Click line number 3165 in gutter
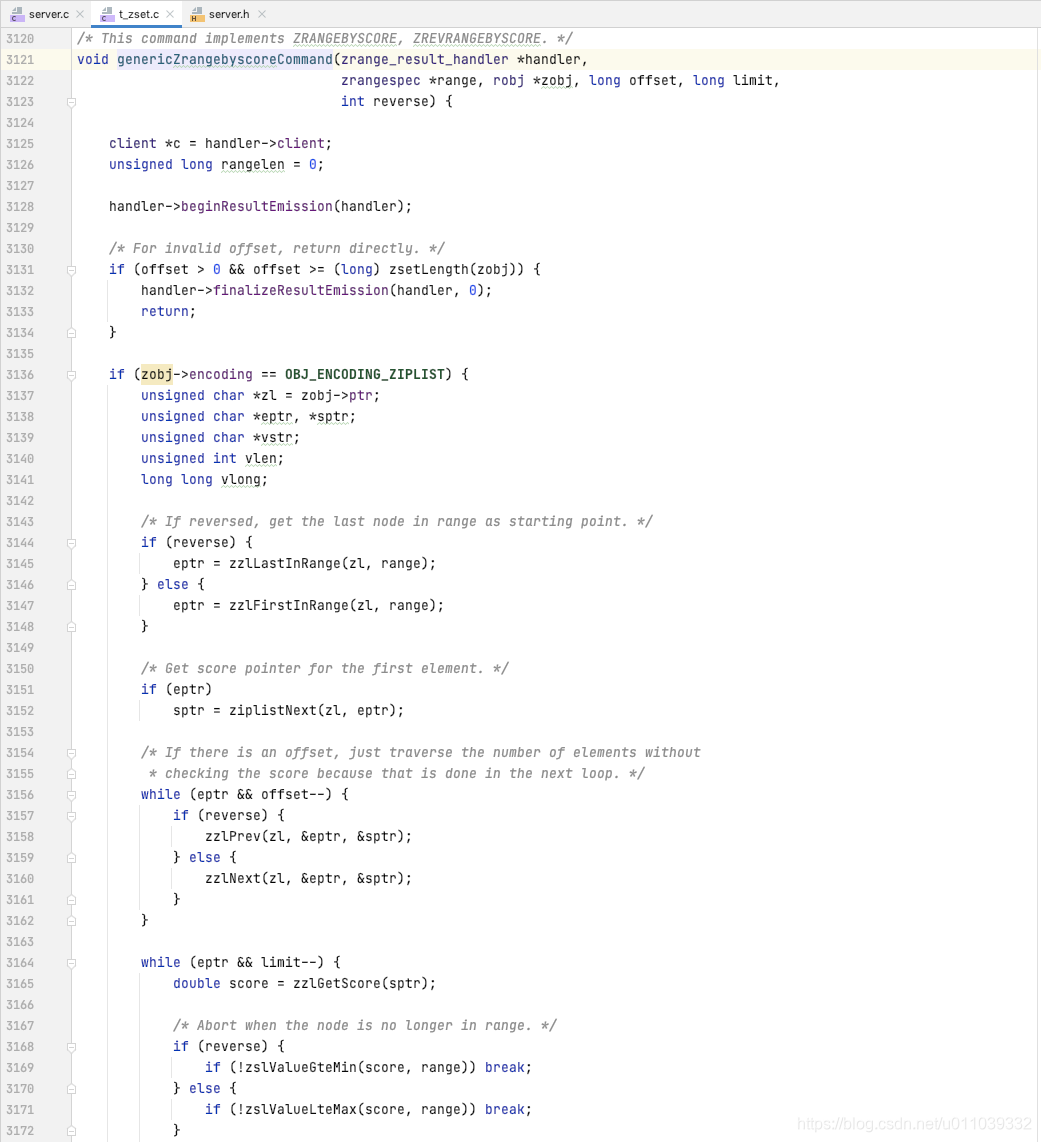 click(x=20, y=984)
